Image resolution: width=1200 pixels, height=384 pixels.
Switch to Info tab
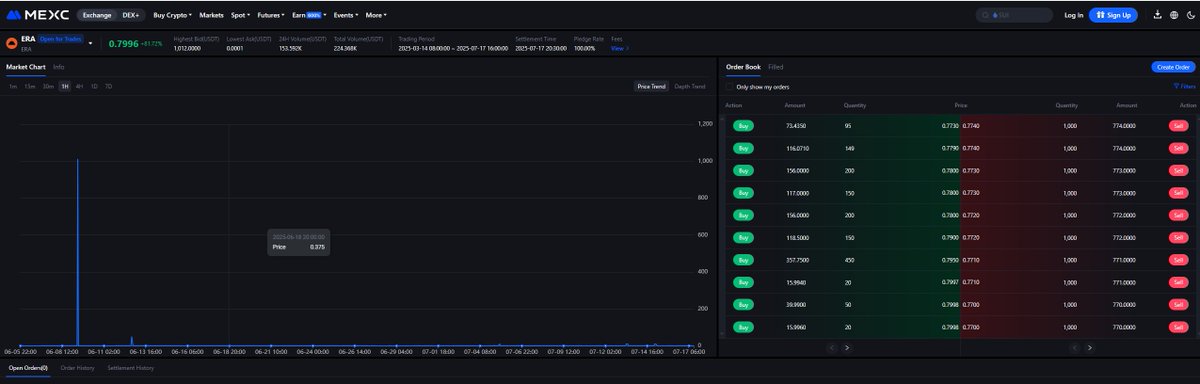point(59,67)
